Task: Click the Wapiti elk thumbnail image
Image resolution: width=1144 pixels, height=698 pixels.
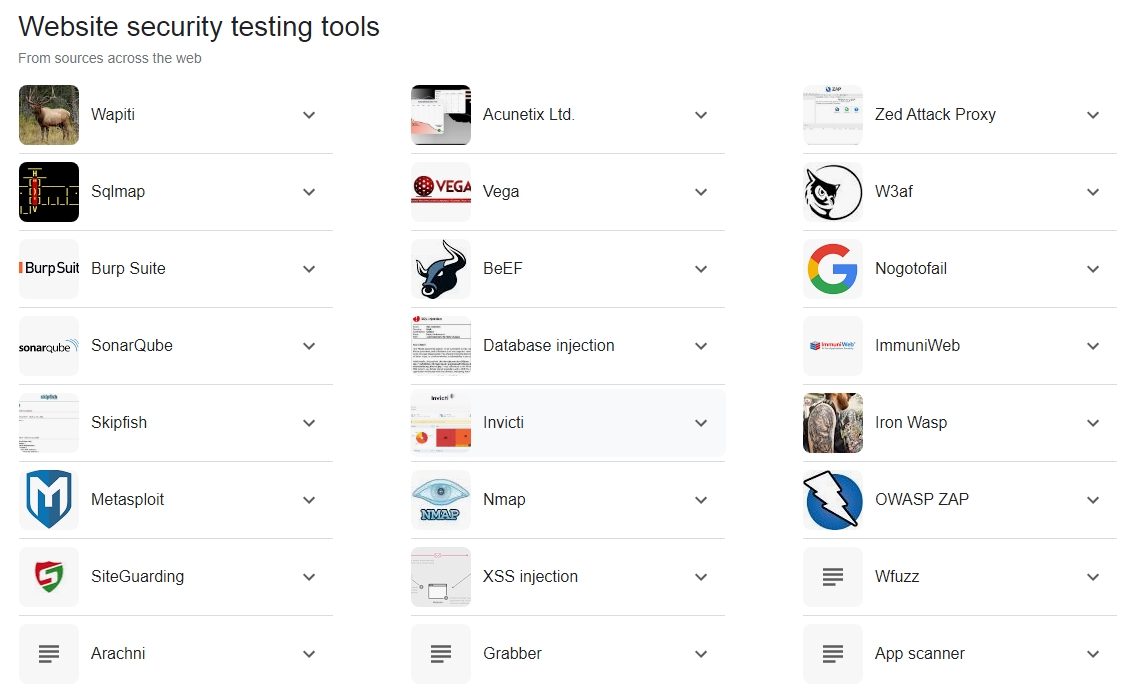Action: [49, 115]
